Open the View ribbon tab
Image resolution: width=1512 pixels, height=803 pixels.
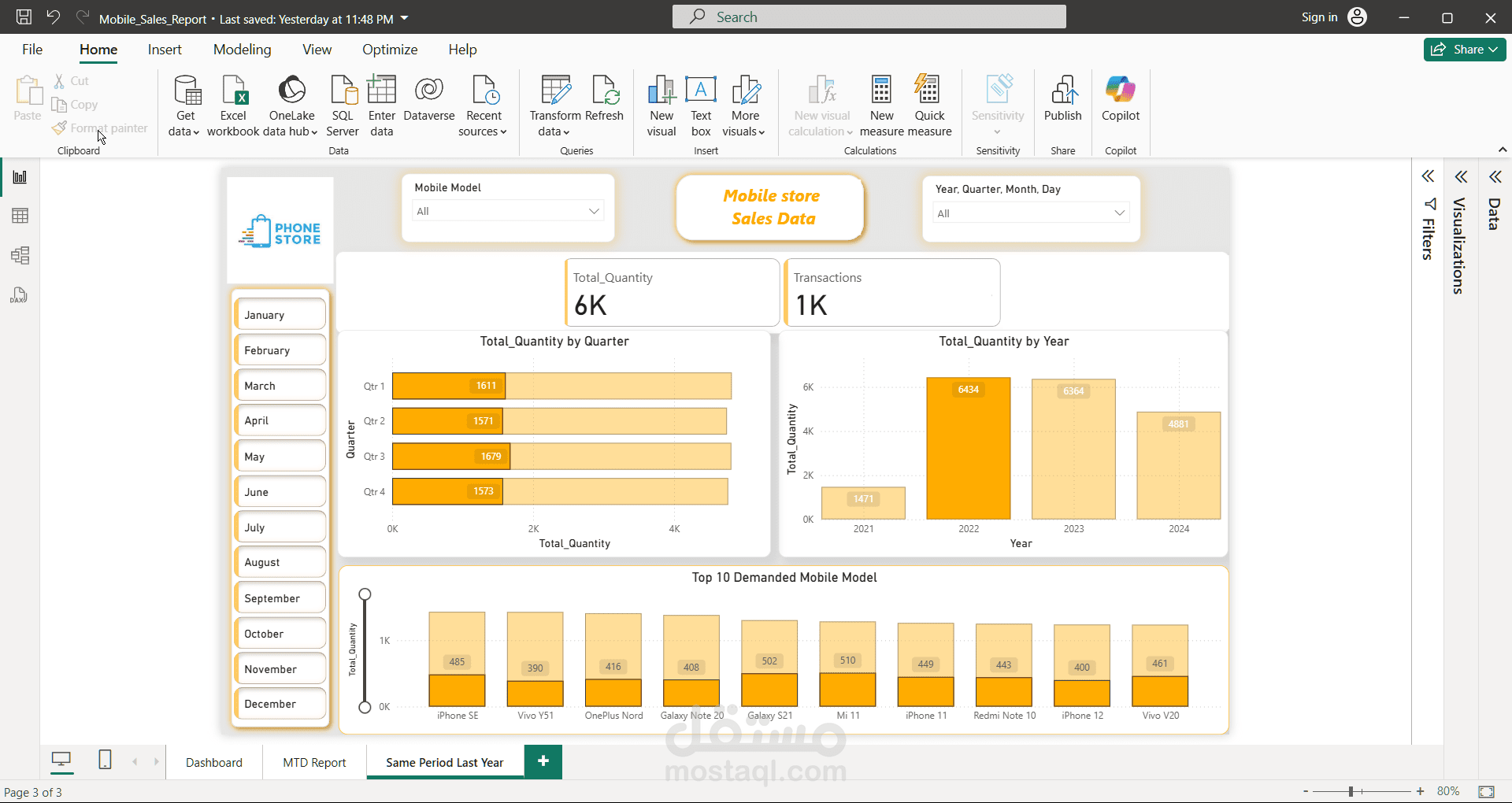tap(317, 50)
